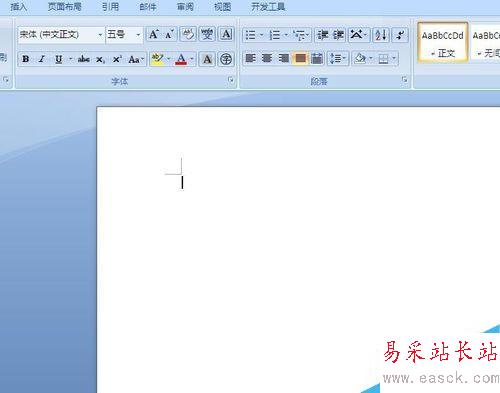Apply character shading with the gray A

click(x=207, y=59)
